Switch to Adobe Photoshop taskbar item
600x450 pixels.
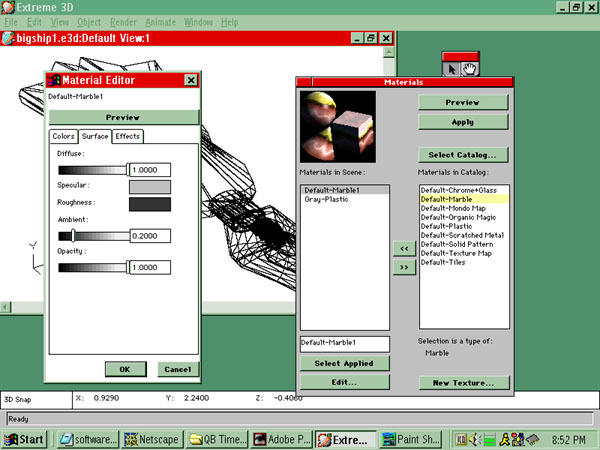click(280, 439)
